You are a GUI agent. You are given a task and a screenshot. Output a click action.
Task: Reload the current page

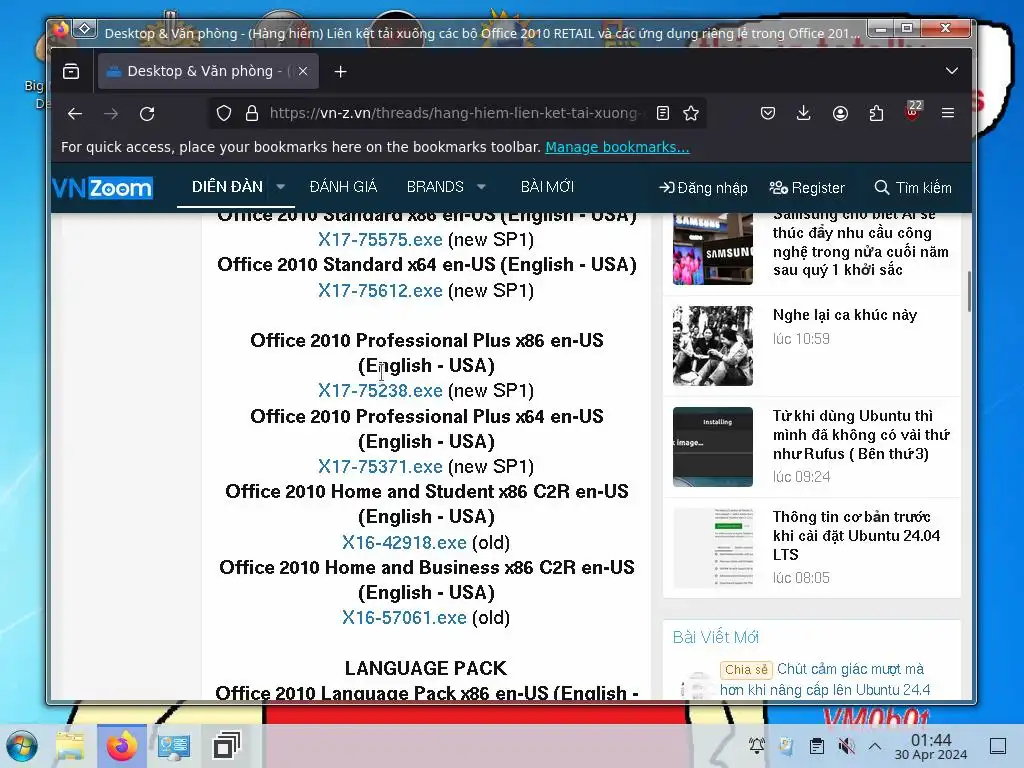(147, 114)
